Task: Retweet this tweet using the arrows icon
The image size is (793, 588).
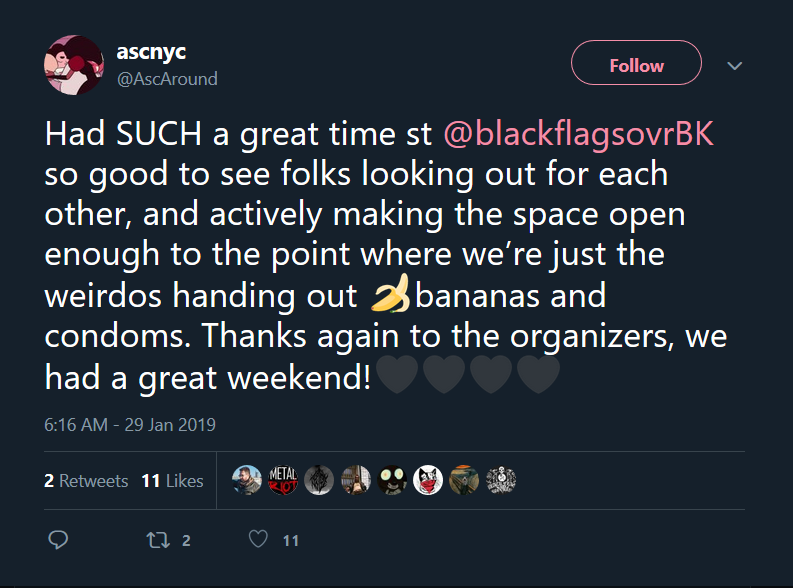Action: click(x=158, y=540)
